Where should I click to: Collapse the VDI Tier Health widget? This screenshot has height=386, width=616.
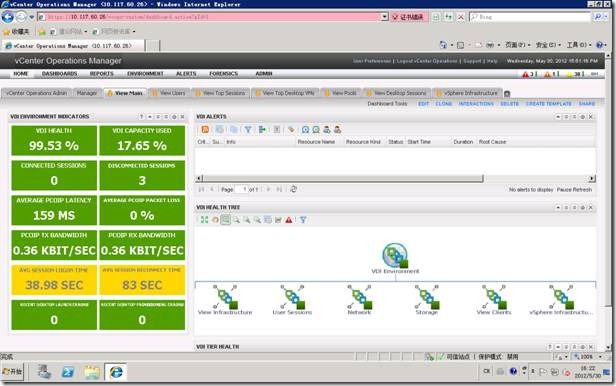click(x=558, y=347)
